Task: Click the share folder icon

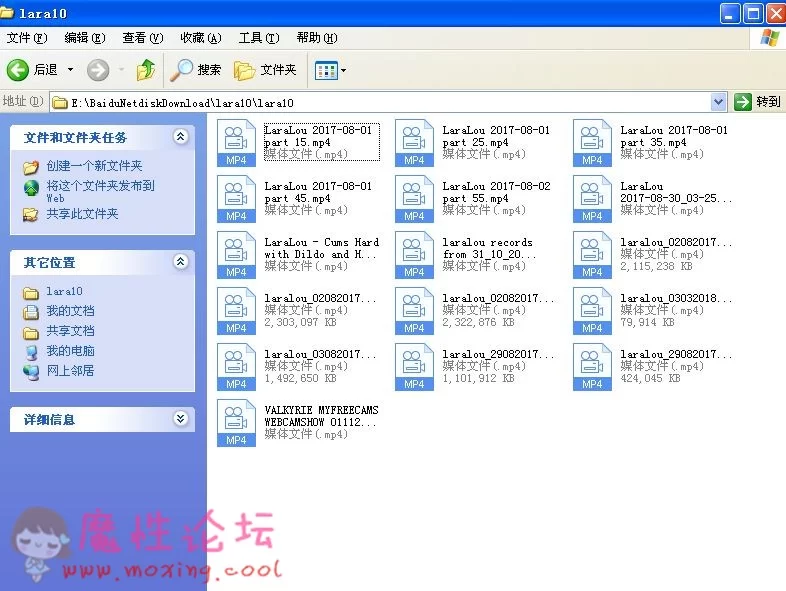Action: coord(31,215)
